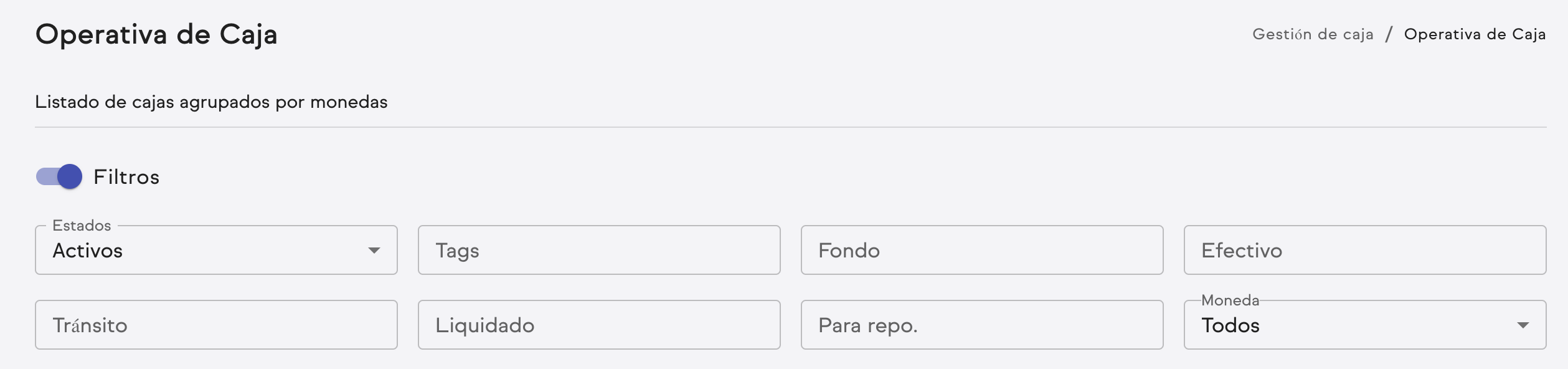Click the Estados dropdown arrow

[x=374, y=250]
